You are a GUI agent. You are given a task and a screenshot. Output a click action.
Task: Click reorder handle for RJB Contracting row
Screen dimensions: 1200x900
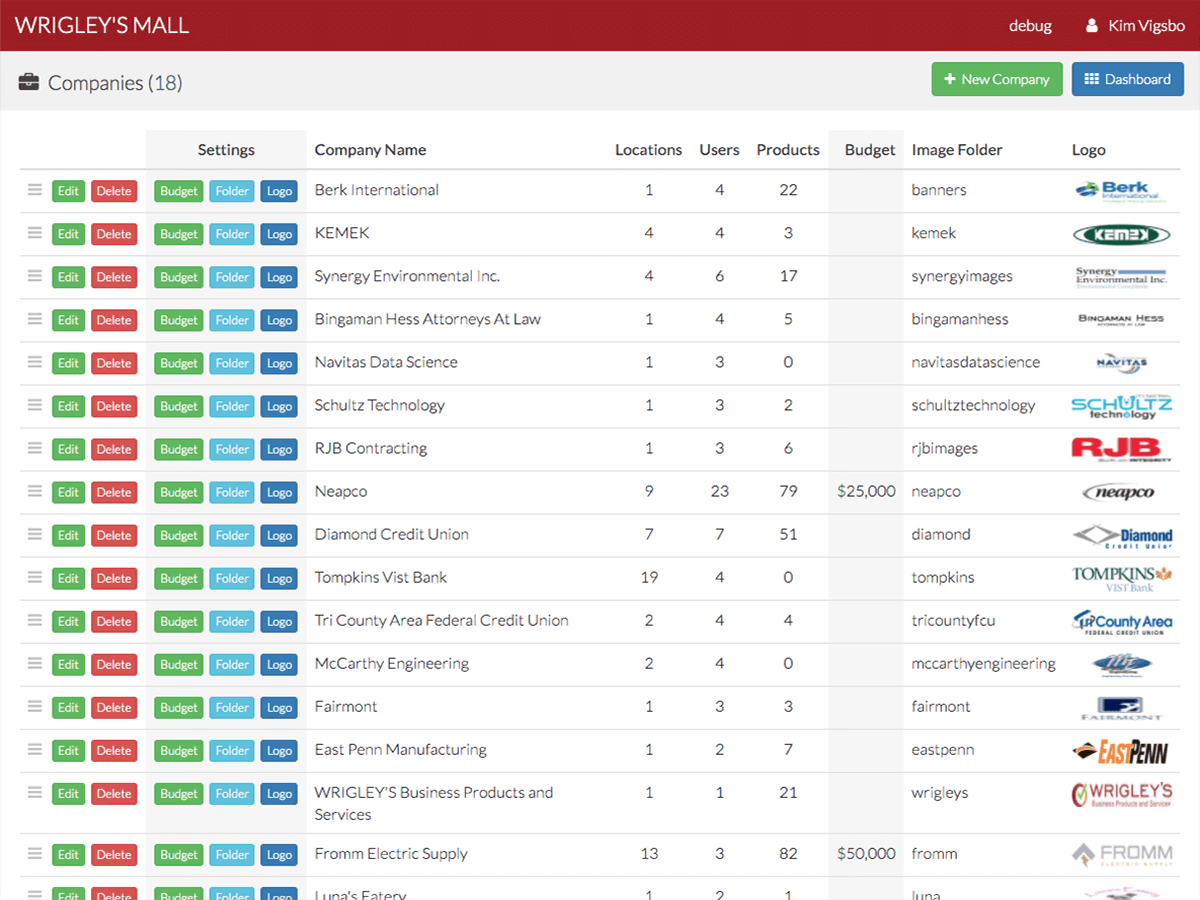click(35, 448)
